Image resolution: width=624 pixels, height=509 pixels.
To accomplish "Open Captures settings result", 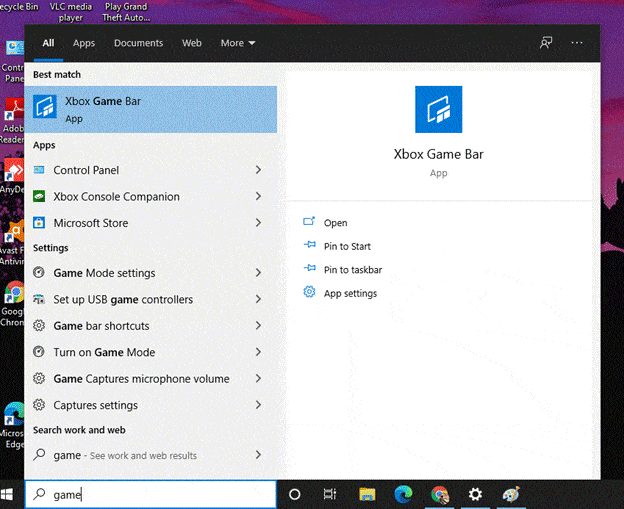I will pos(151,405).
